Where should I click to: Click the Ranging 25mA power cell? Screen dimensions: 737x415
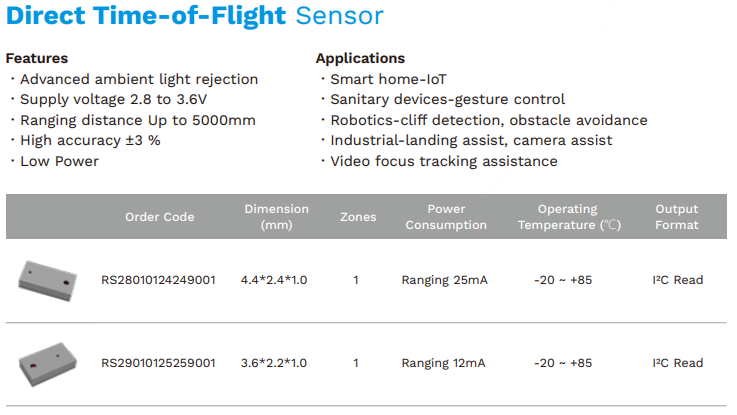pos(444,280)
